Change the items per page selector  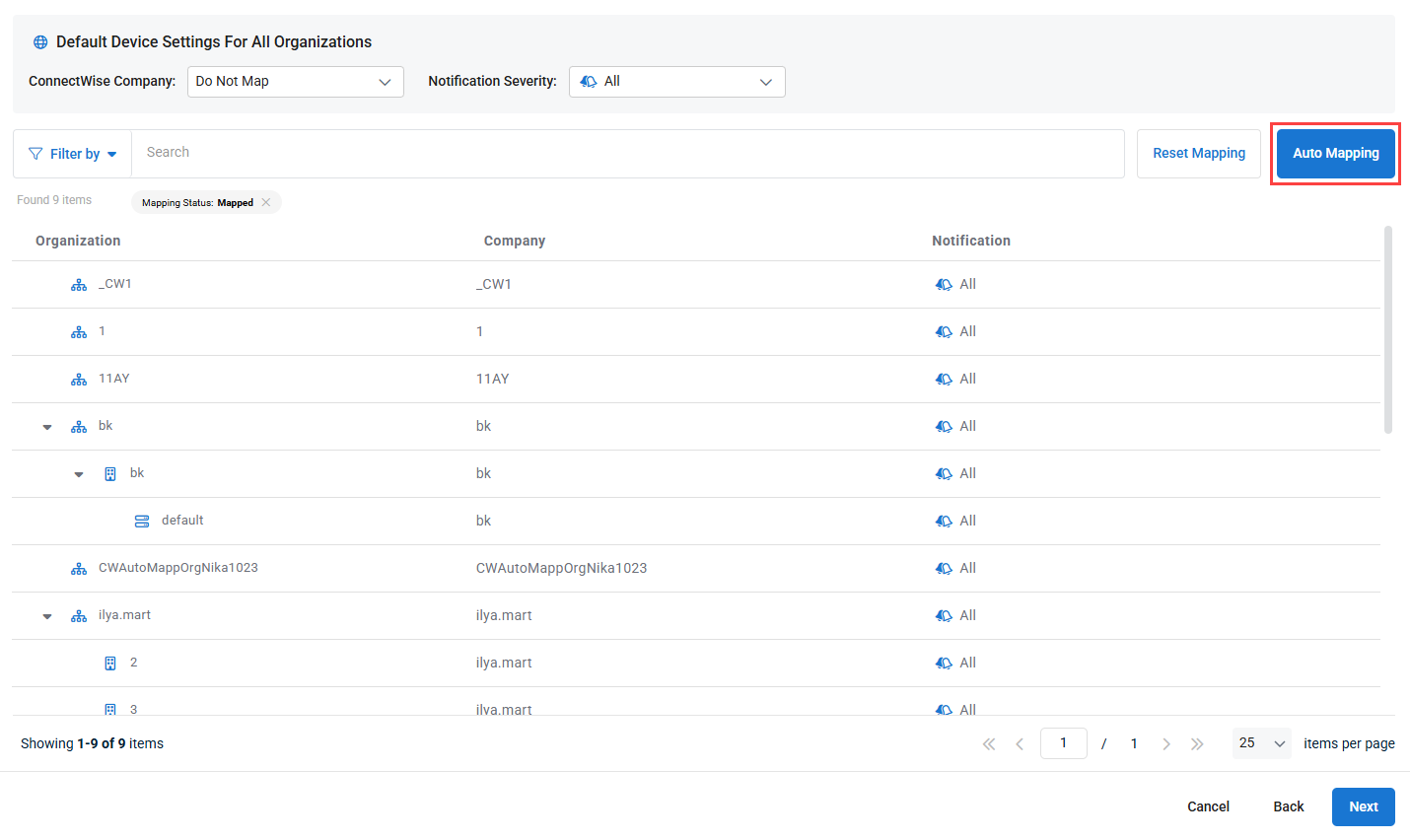click(x=1261, y=743)
